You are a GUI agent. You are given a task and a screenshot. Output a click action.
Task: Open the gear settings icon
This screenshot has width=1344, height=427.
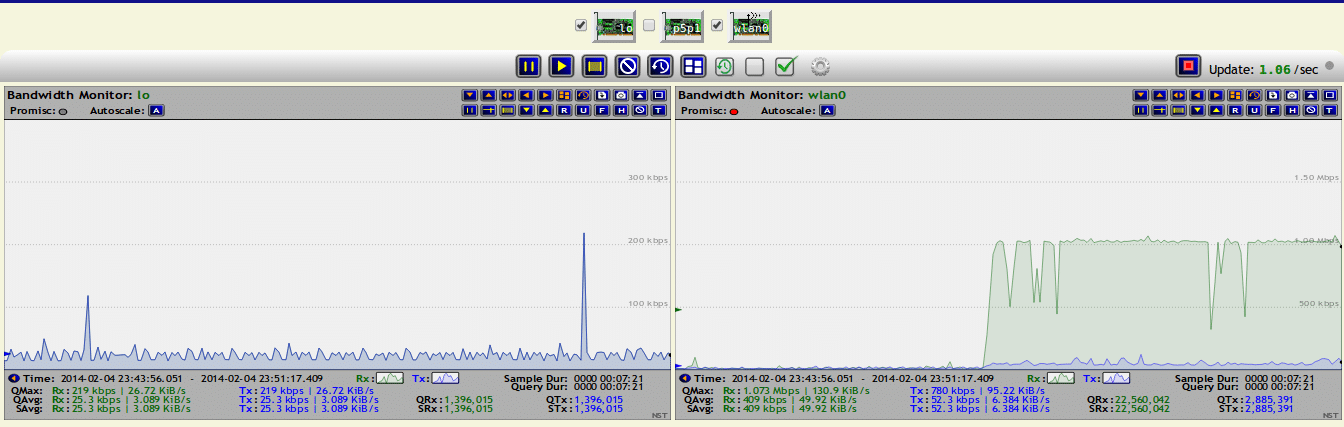click(x=820, y=67)
